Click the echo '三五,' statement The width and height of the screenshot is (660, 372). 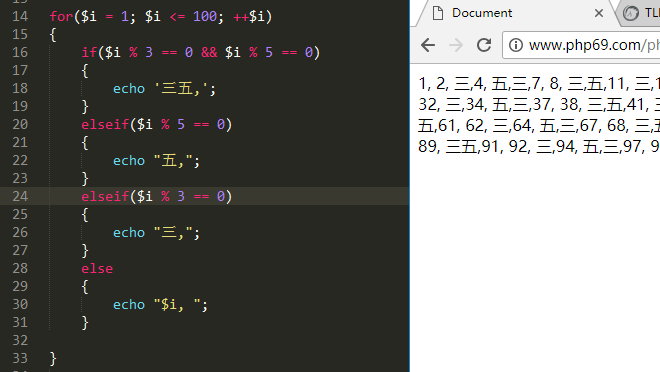tap(164, 88)
